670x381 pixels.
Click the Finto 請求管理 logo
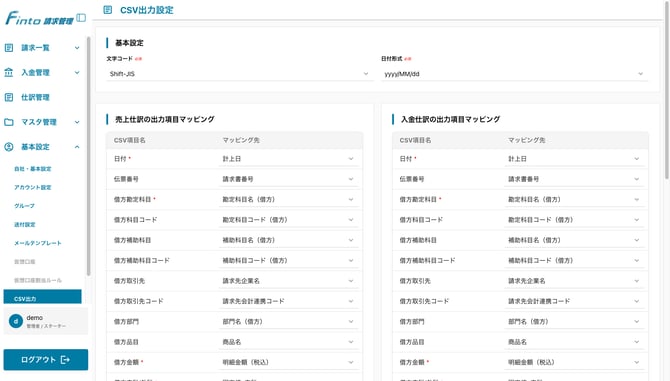[x=39, y=18]
